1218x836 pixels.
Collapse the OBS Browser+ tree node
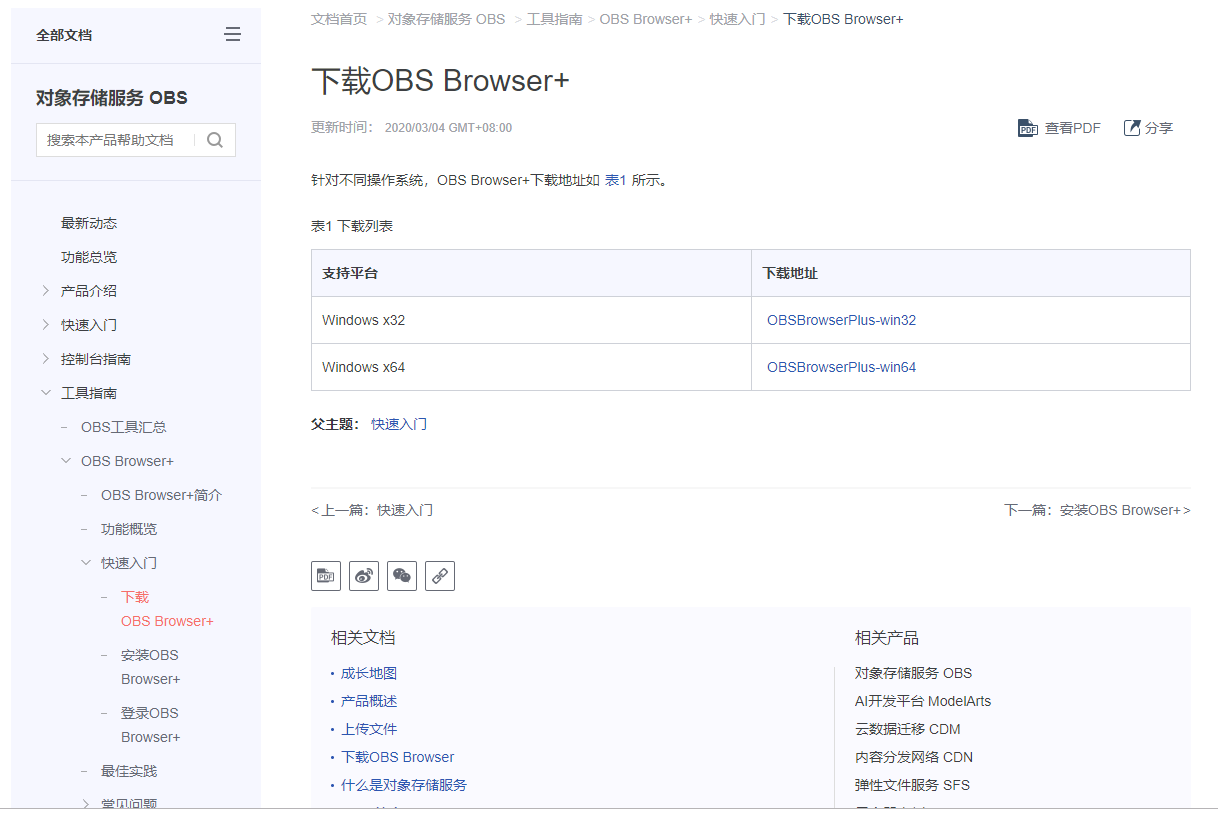pyautogui.click(x=66, y=461)
